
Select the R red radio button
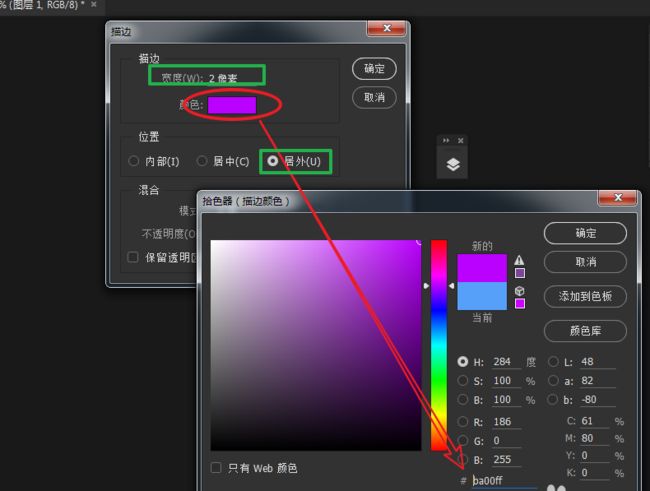click(463, 421)
